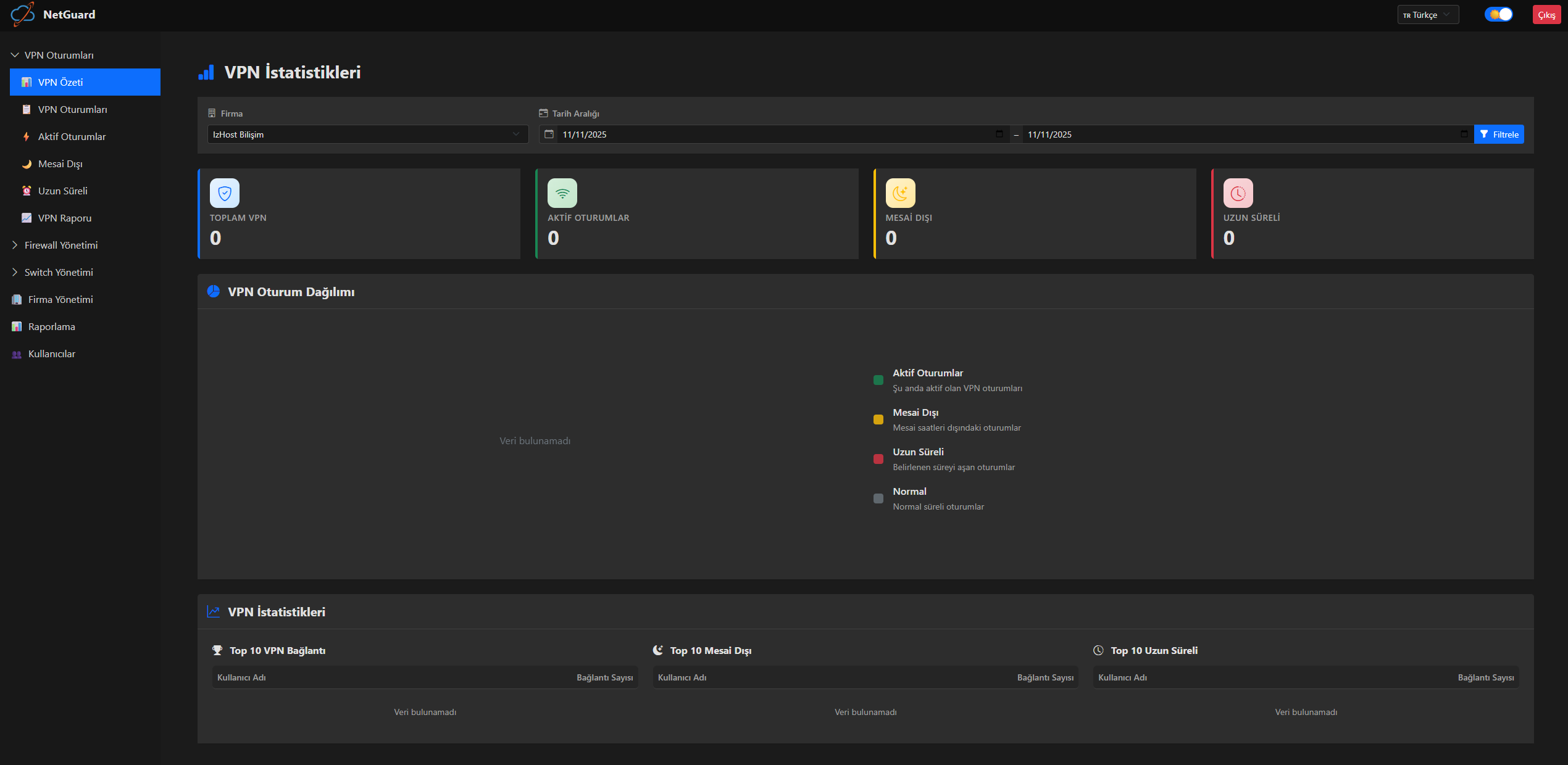Toggle the dark/light theme switch
Viewport: 1568px width, 765px height.
tap(1498, 14)
